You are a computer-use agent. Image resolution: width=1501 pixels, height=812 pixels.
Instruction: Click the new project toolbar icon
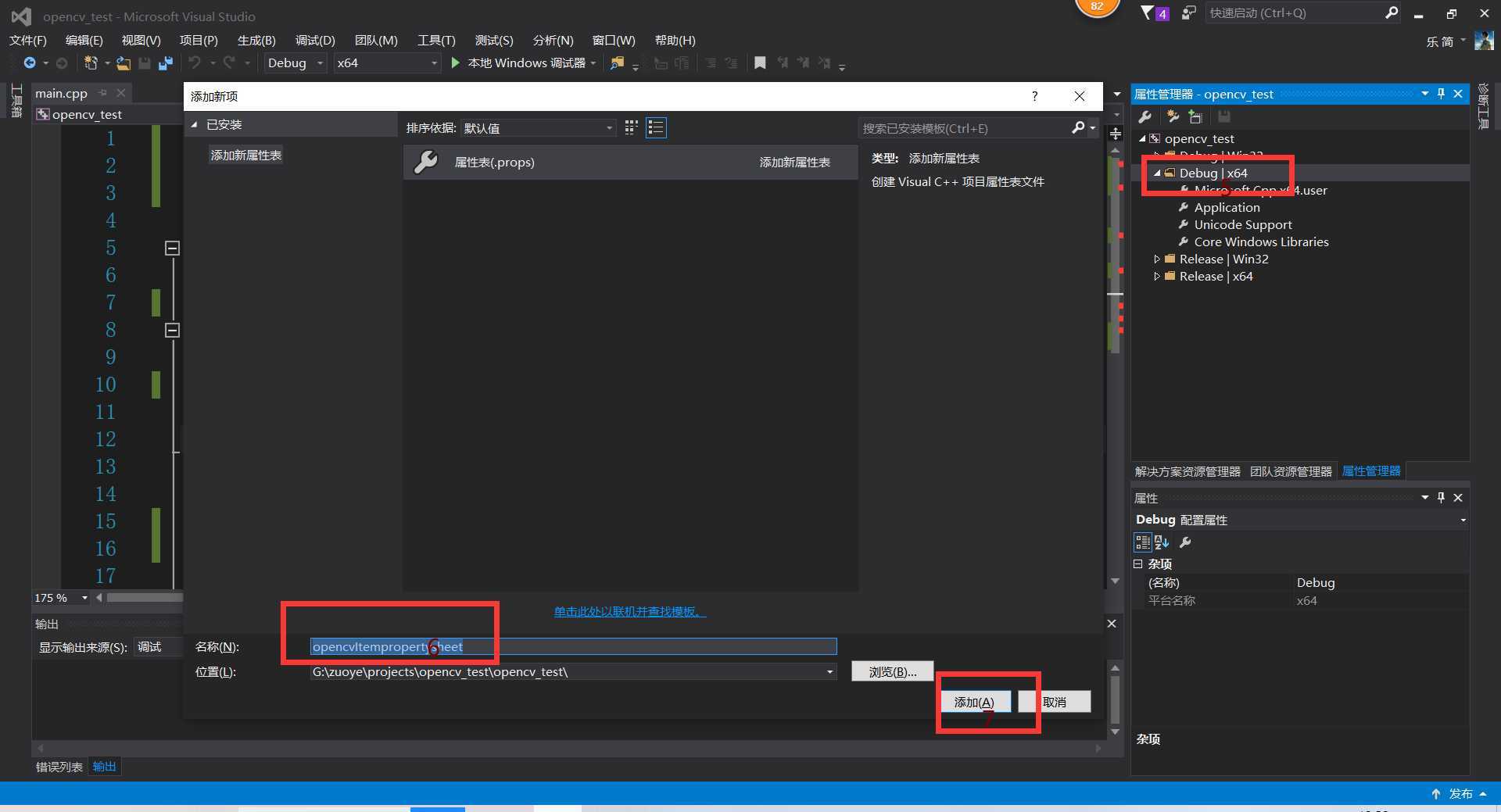click(x=91, y=63)
